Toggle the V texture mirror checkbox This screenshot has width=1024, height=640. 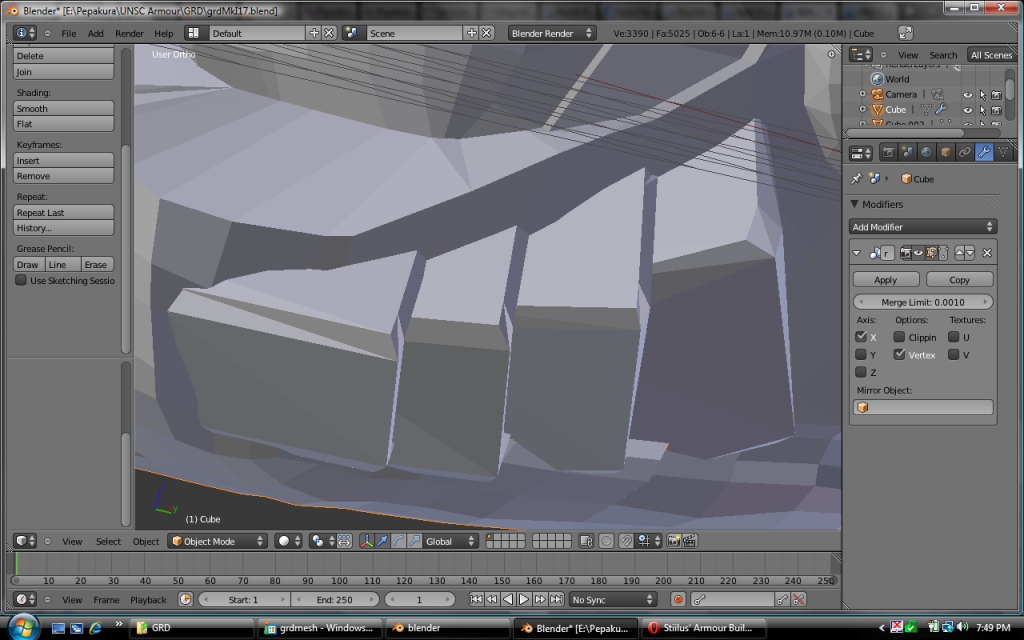tap(953, 355)
